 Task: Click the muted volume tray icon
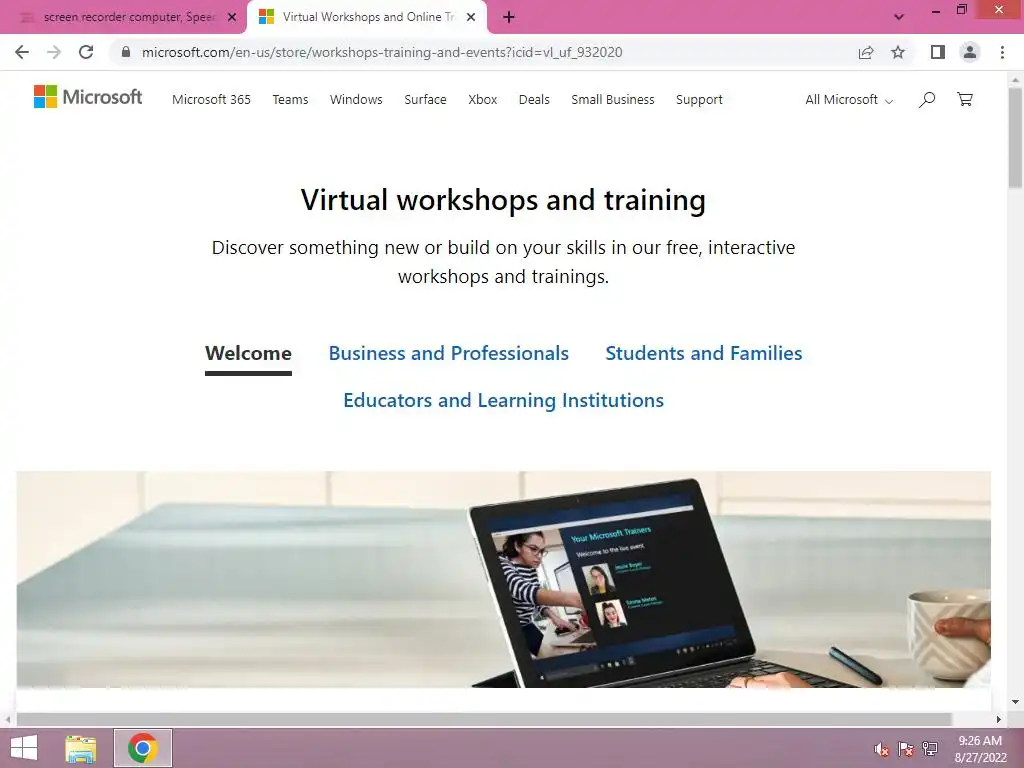tap(882, 749)
